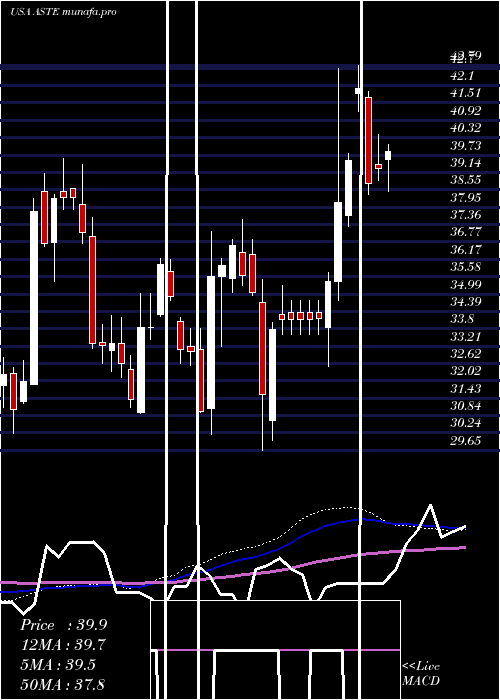Screen dimensions: 500x700
Task: Select the 36.17 price axis label
Action: point(466,250)
